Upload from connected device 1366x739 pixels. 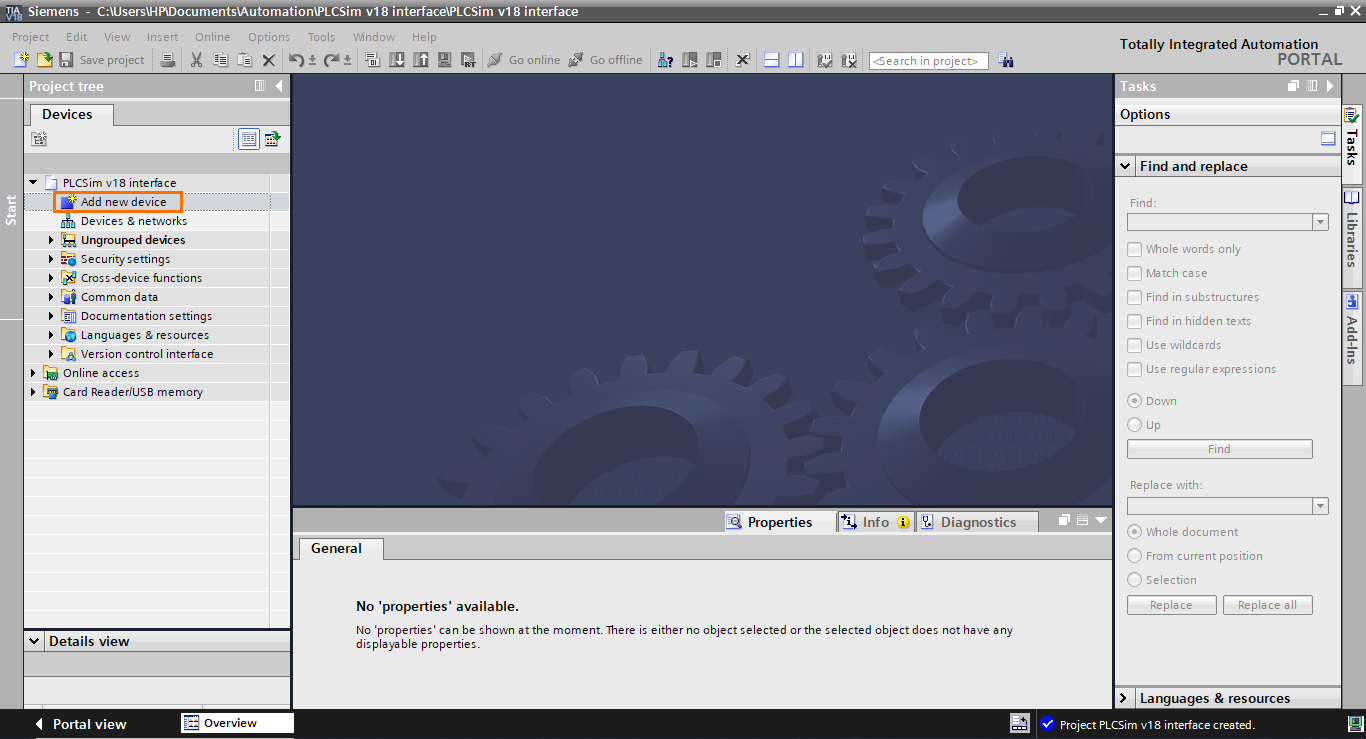pyautogui.click(x=422, y=60)
